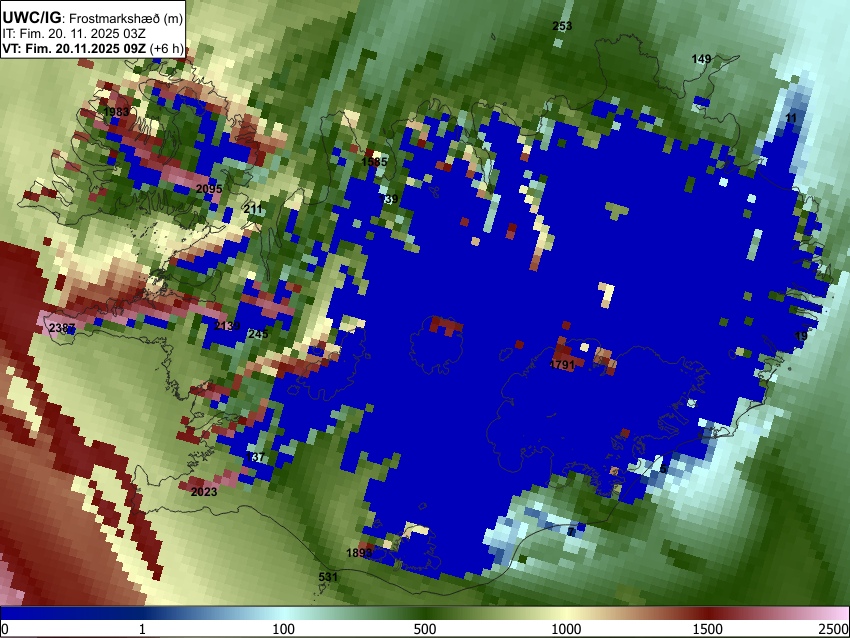850x638 pixels.
Task: Click the VT: Fim. 20.11.2025 09Z line
Action: click(x=93, y=48)
